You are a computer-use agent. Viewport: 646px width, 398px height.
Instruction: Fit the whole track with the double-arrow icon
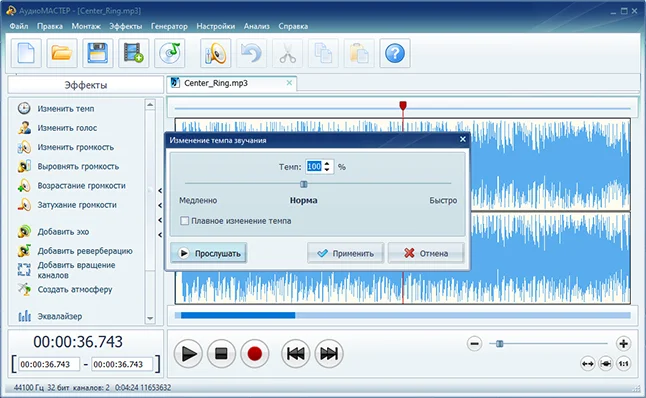click(x=587, y=364)
